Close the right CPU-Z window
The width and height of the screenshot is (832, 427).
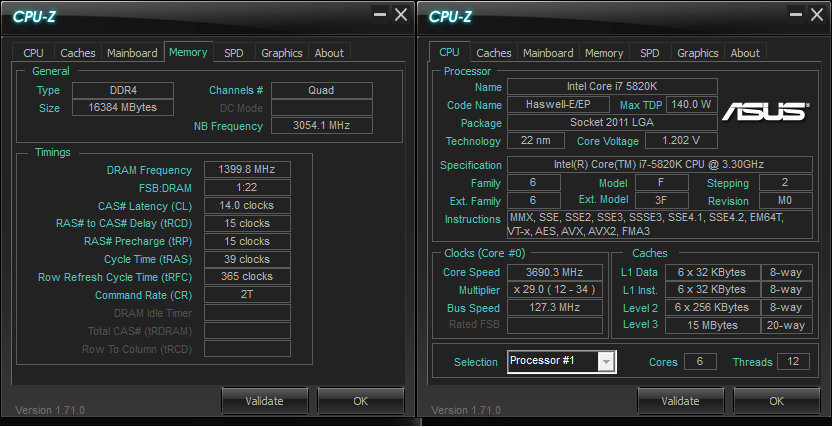coord(817,15)
